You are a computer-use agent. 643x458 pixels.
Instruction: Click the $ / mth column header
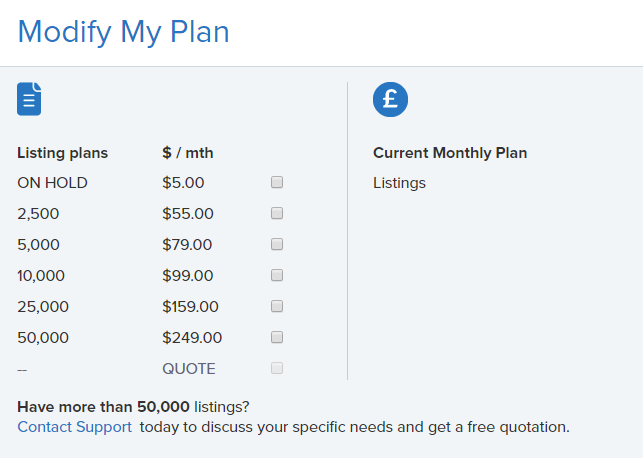(188, 153)
